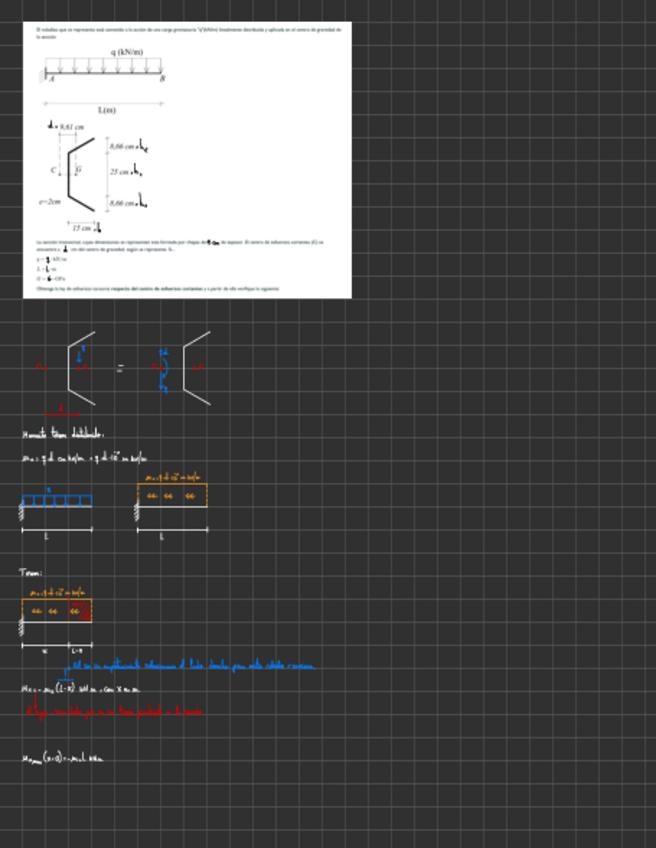The image size is (656, 848).
Task: Click the q (kN/m) load label
Action: point(125,52)
